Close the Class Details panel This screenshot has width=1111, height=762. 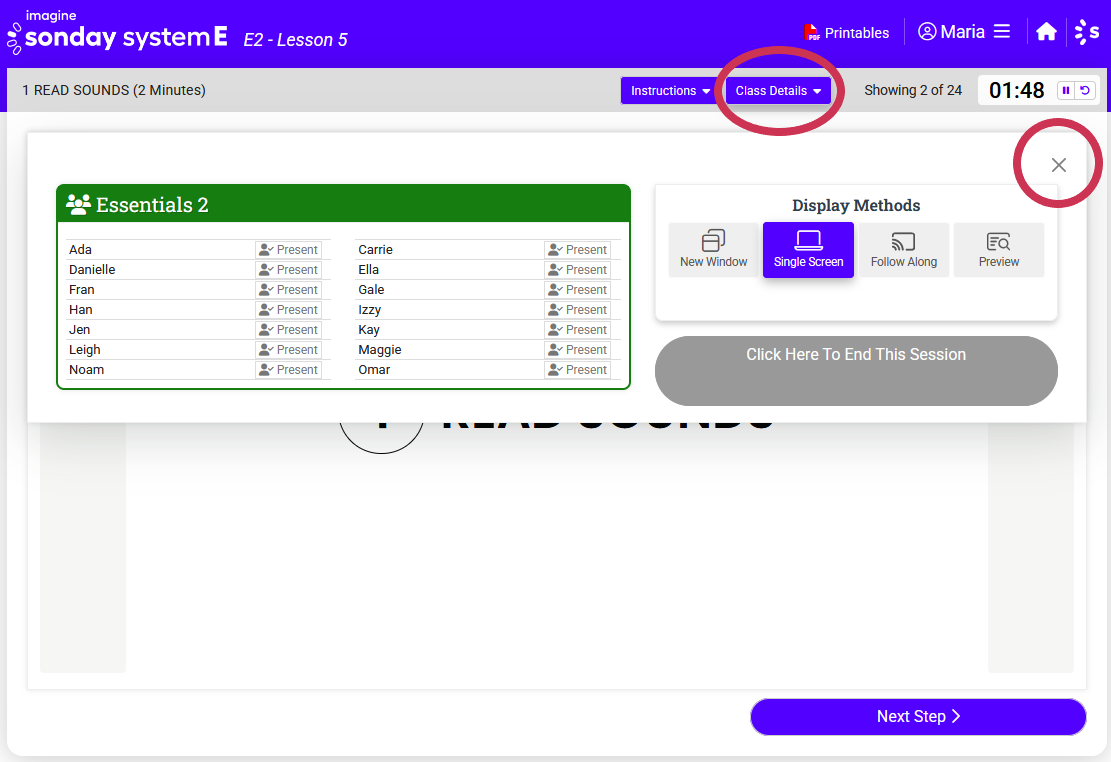1058,165
